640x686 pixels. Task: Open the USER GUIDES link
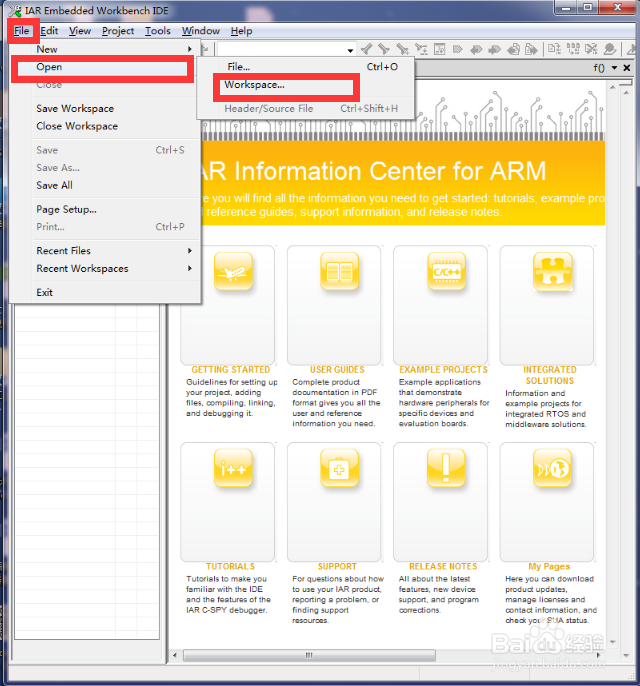(x=337, y=370)
